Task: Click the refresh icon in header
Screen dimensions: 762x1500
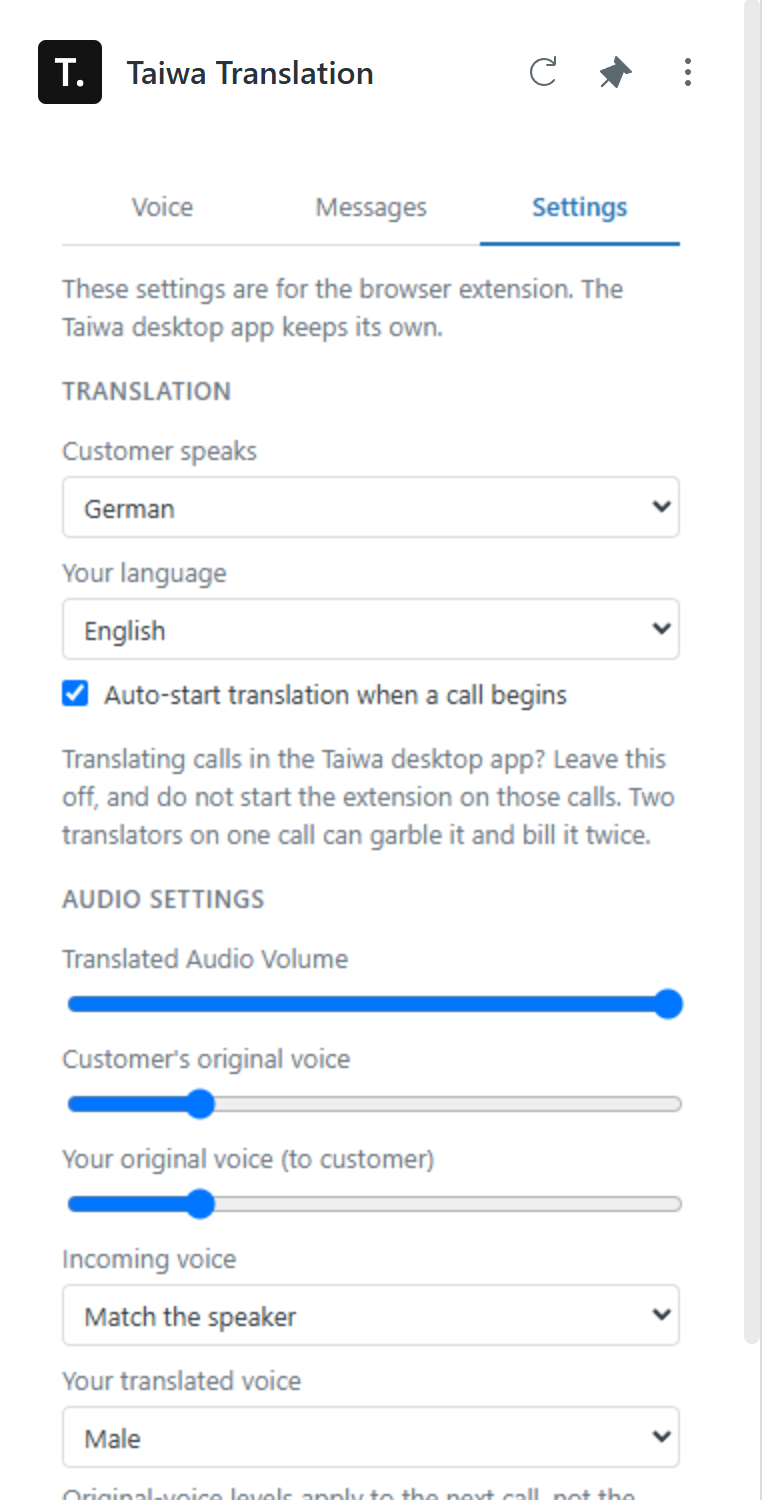Action: tap(543, 72)
